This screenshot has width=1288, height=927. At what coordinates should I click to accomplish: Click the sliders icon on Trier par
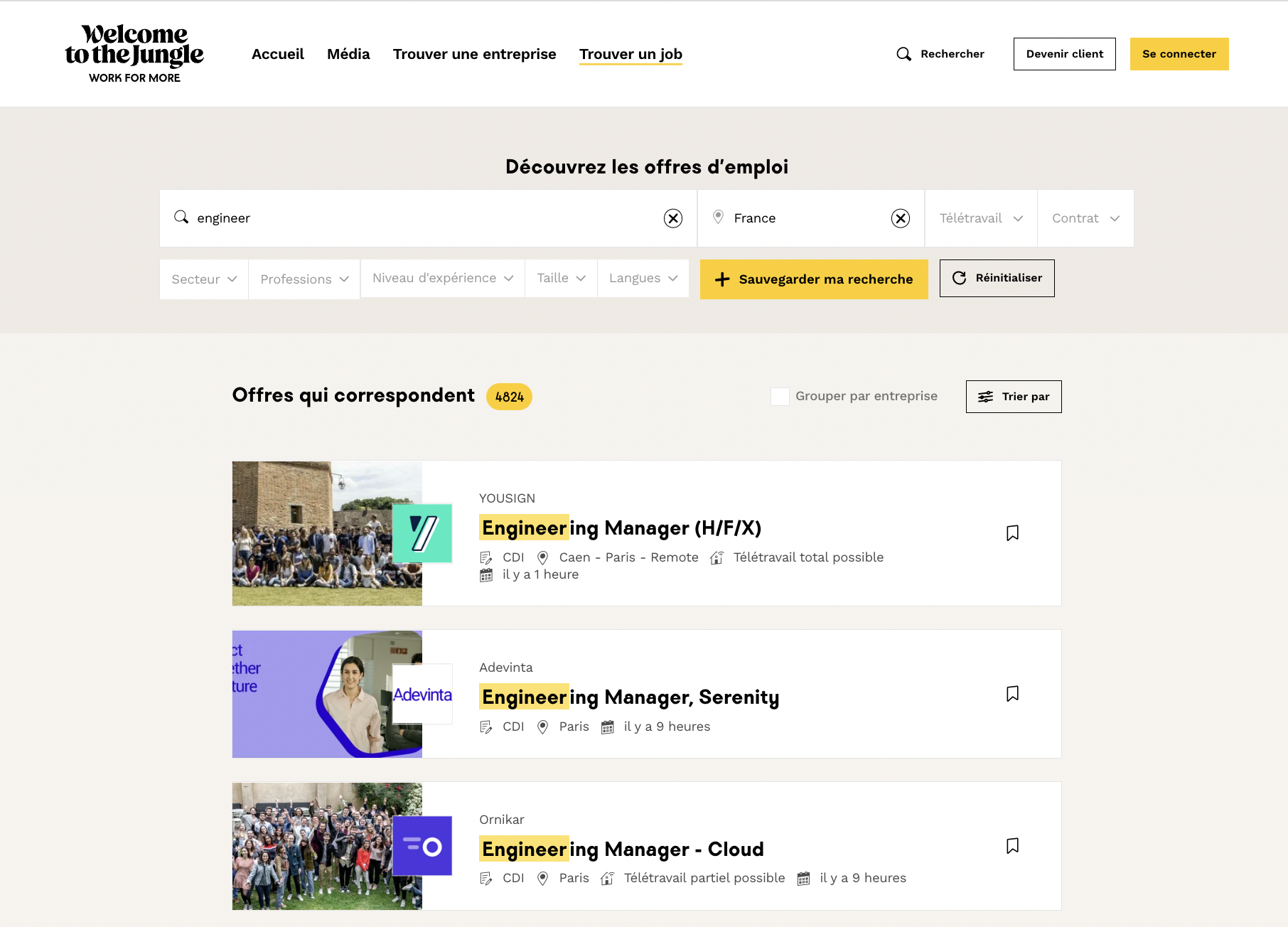click(985, 397)
